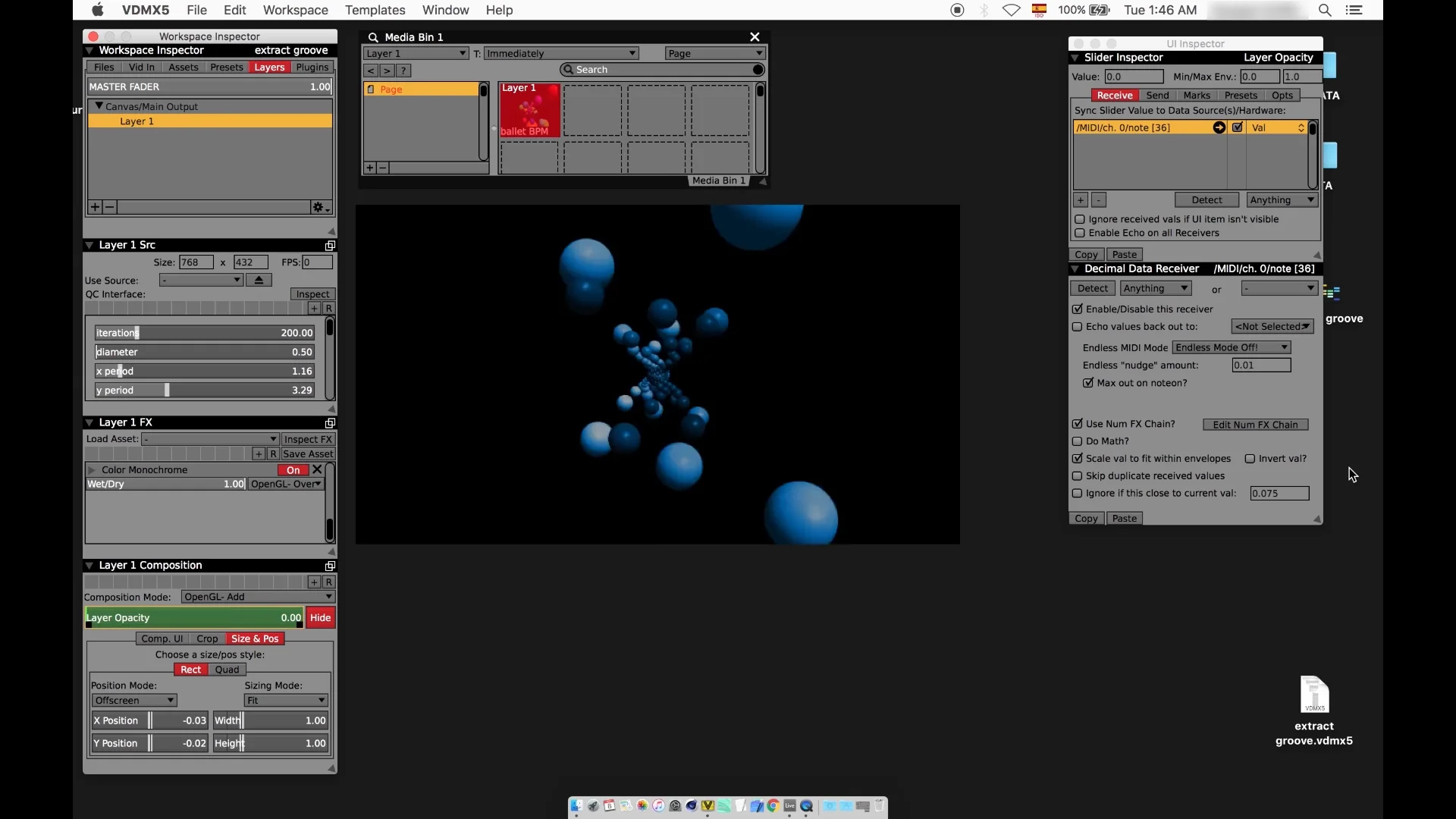Click the Copy button below Decimal Data Receiver
This screenshot has height=819, width=1456.
pos(1087,518)
